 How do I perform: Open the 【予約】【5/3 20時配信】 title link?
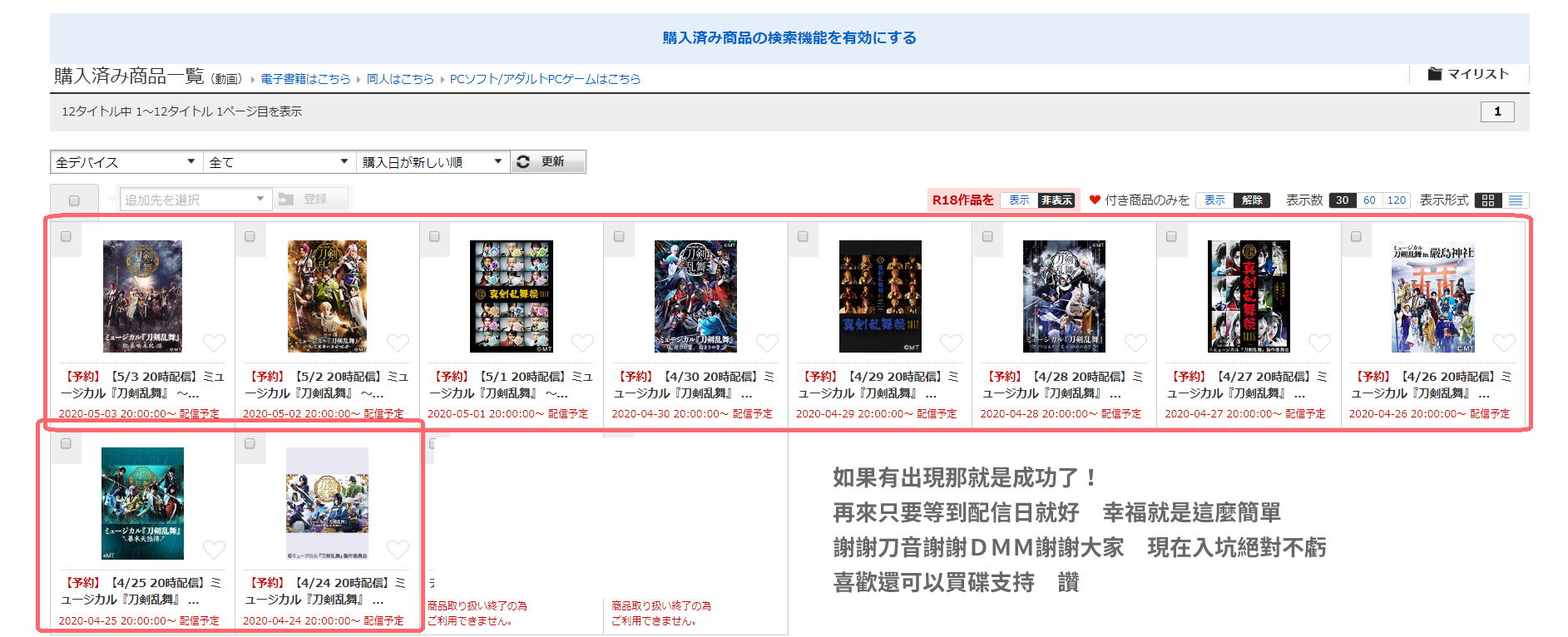coord(142,385)
